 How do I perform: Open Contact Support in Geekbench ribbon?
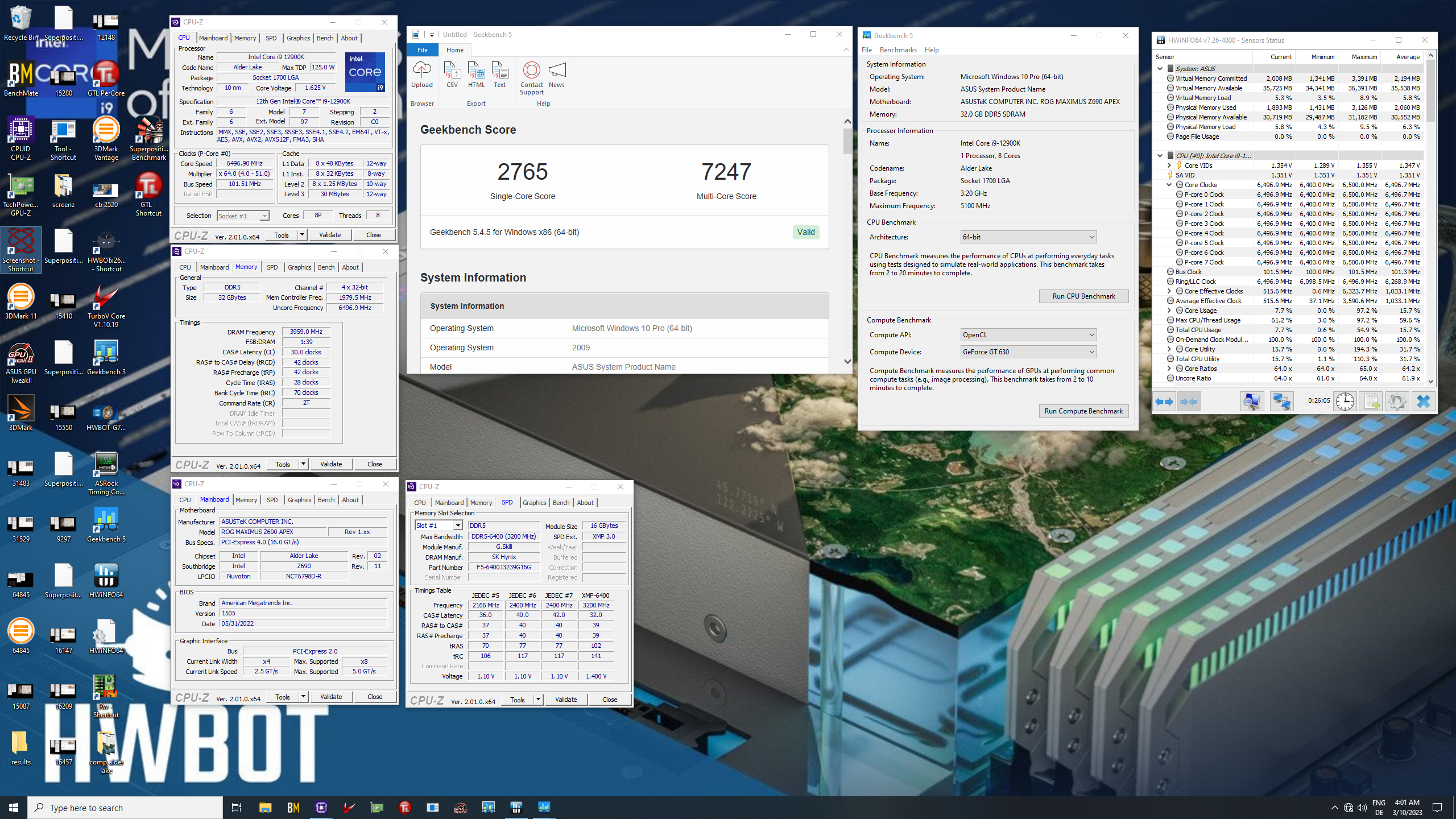click(531, 78)
